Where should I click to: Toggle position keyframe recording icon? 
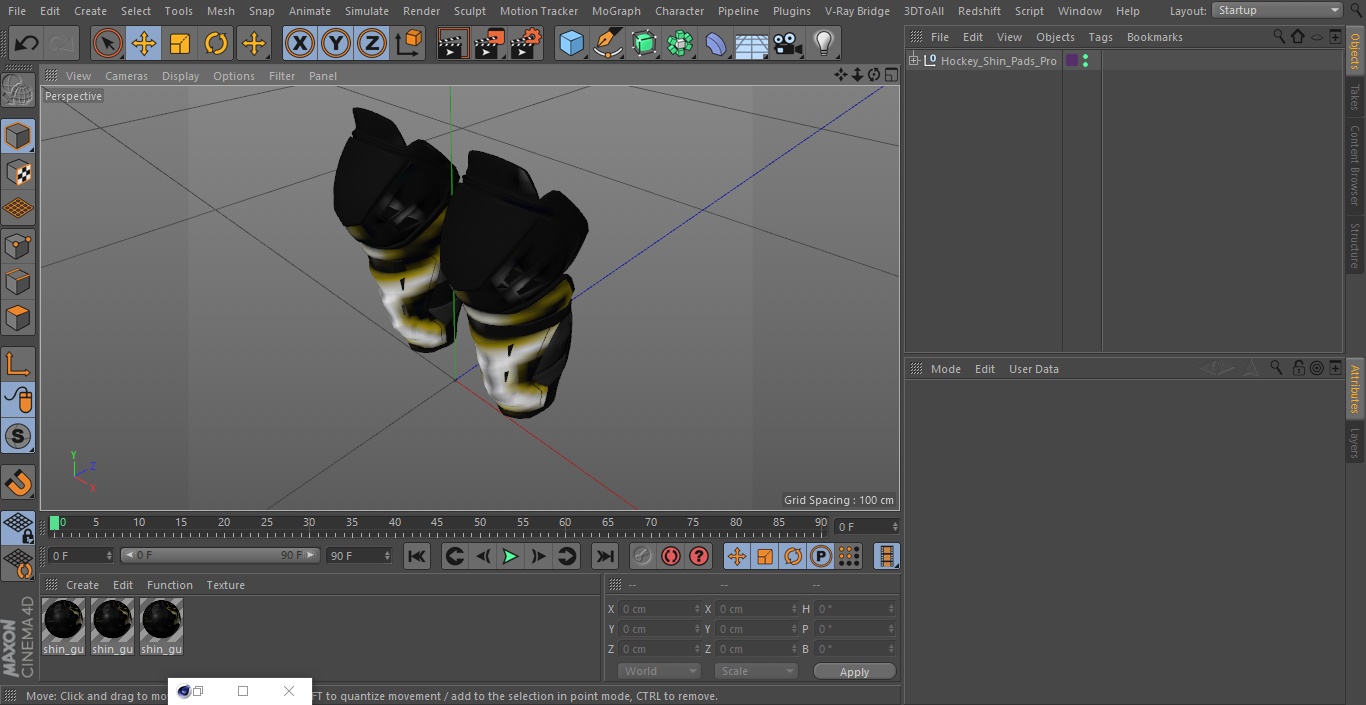(737, 556)
